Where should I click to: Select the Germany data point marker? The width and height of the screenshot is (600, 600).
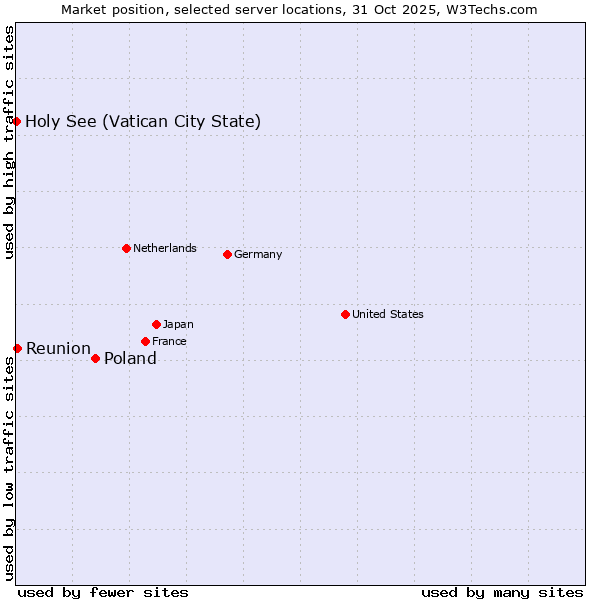(227, 254)
